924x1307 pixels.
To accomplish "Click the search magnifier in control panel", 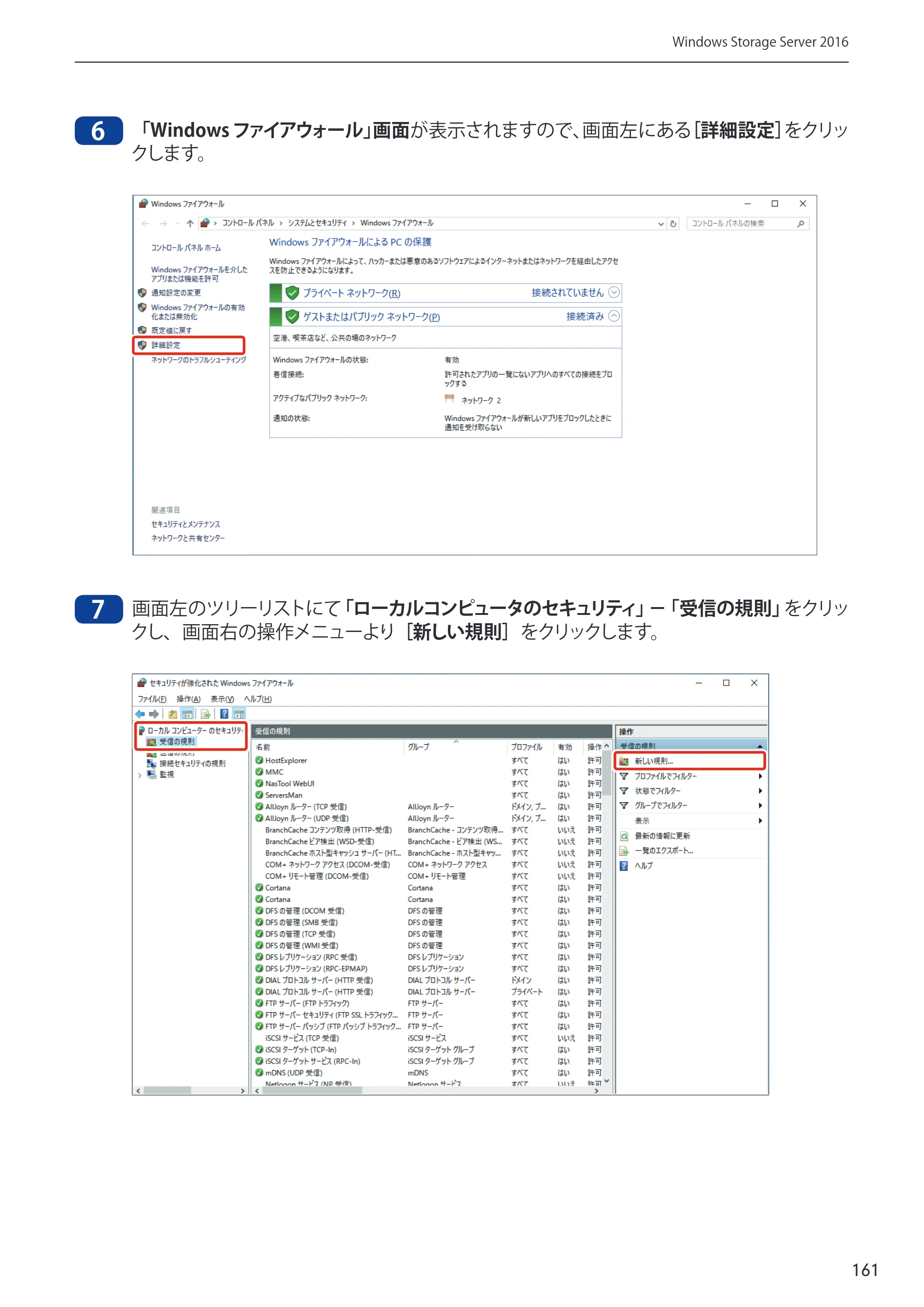I will [801, 224].
